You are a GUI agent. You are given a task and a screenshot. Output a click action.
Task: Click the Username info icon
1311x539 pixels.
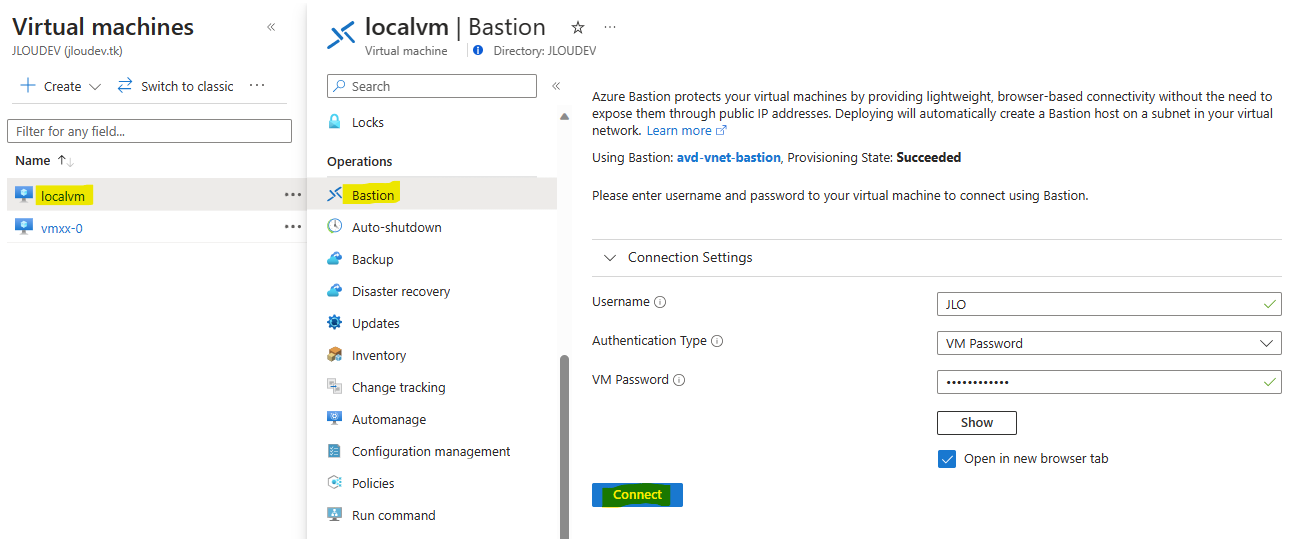click(660, 302)
